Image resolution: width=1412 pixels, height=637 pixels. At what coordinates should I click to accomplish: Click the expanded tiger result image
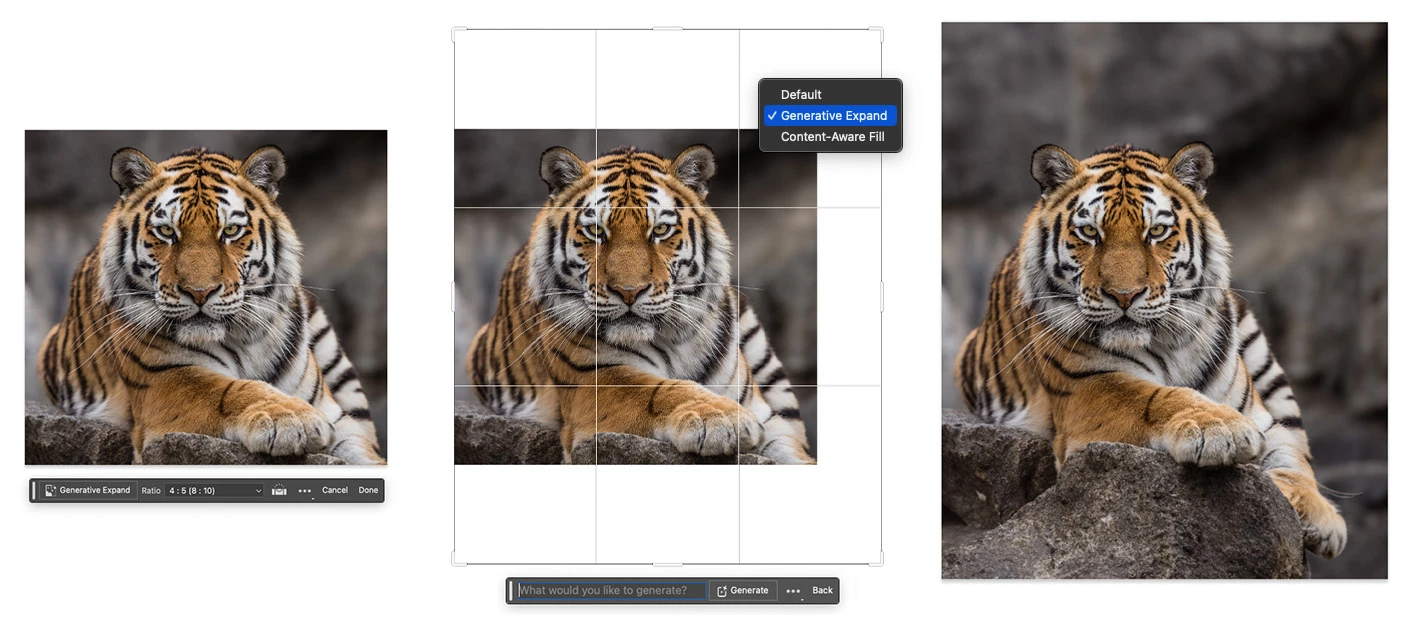[1164, 300]
